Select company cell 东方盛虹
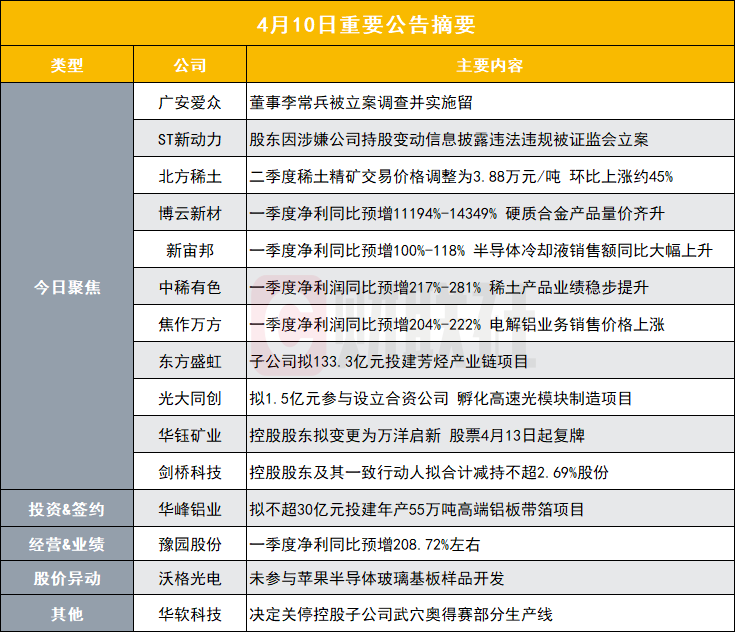Screen dimensions: 735x632 point(190,361)
